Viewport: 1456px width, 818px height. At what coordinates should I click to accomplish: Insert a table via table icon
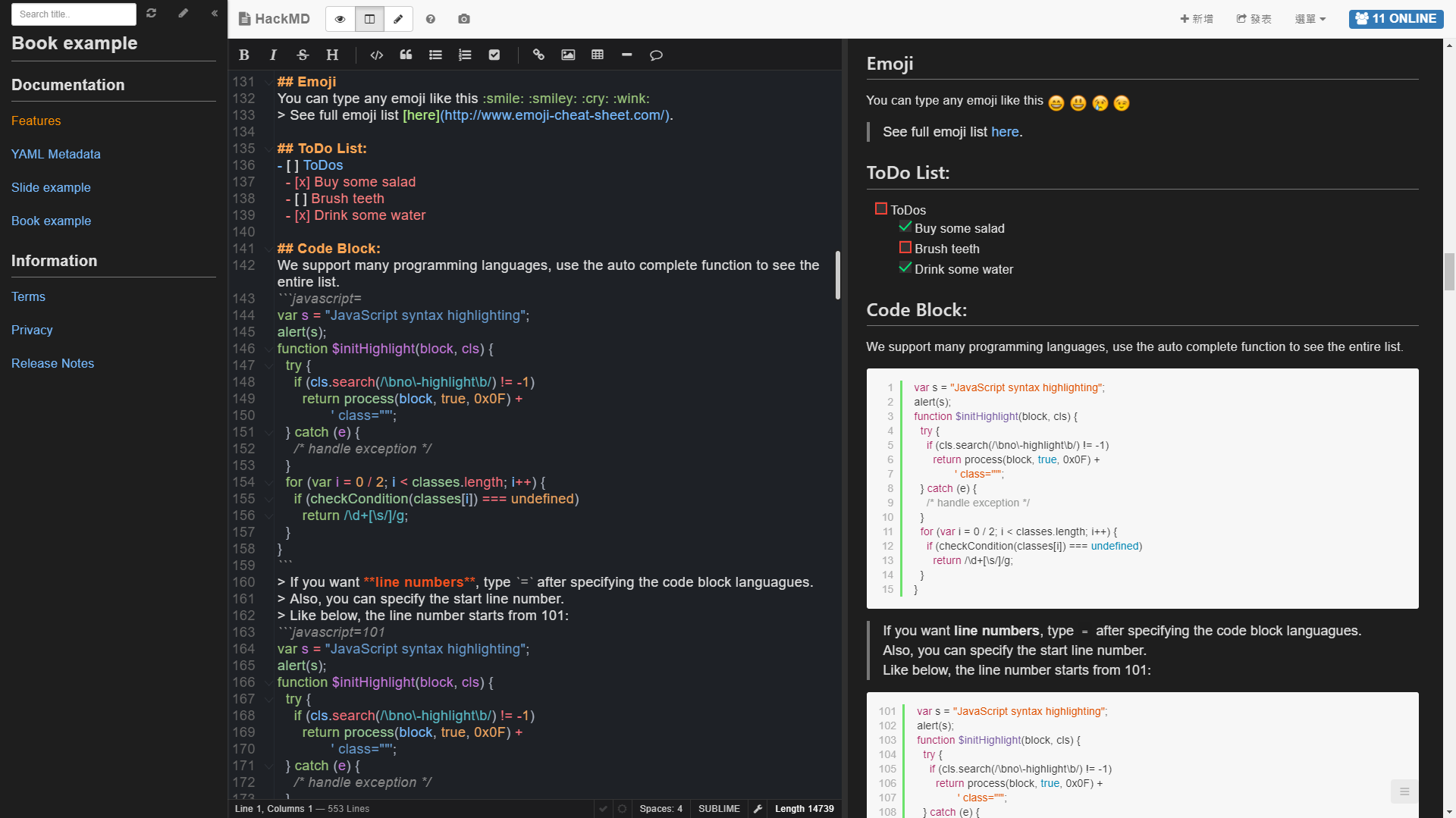click(x=598, y=55)
